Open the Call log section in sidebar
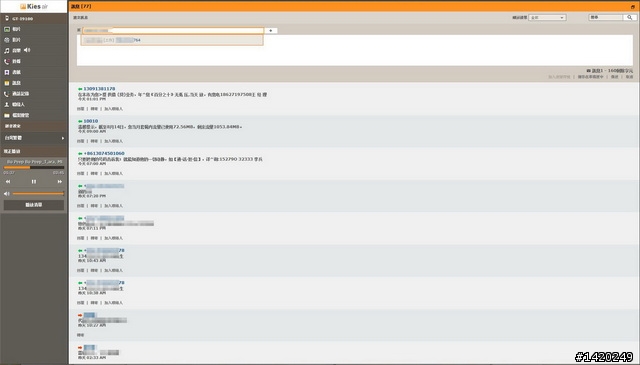Viewport: 640px width, 365px height. [33, 94]
